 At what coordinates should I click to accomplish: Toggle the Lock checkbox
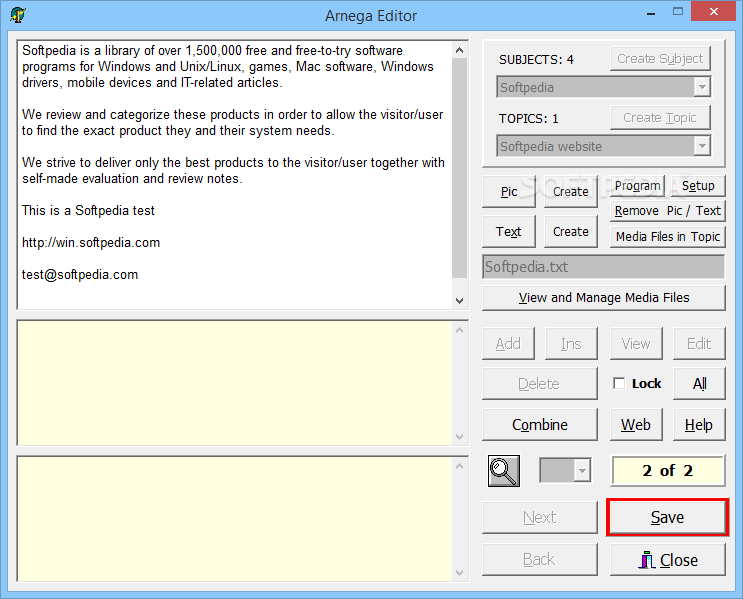(x=618, y=383)
